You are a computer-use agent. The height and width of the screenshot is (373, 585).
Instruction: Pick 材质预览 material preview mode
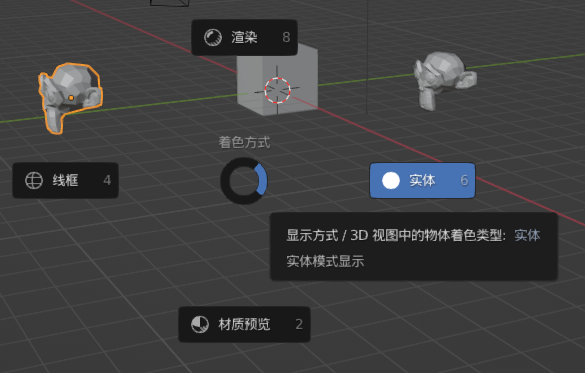[x=244, y=325]
